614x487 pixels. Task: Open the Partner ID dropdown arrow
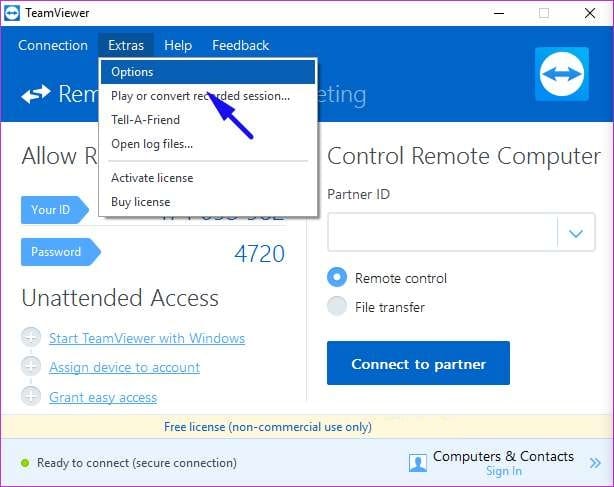tap(576, 233)
